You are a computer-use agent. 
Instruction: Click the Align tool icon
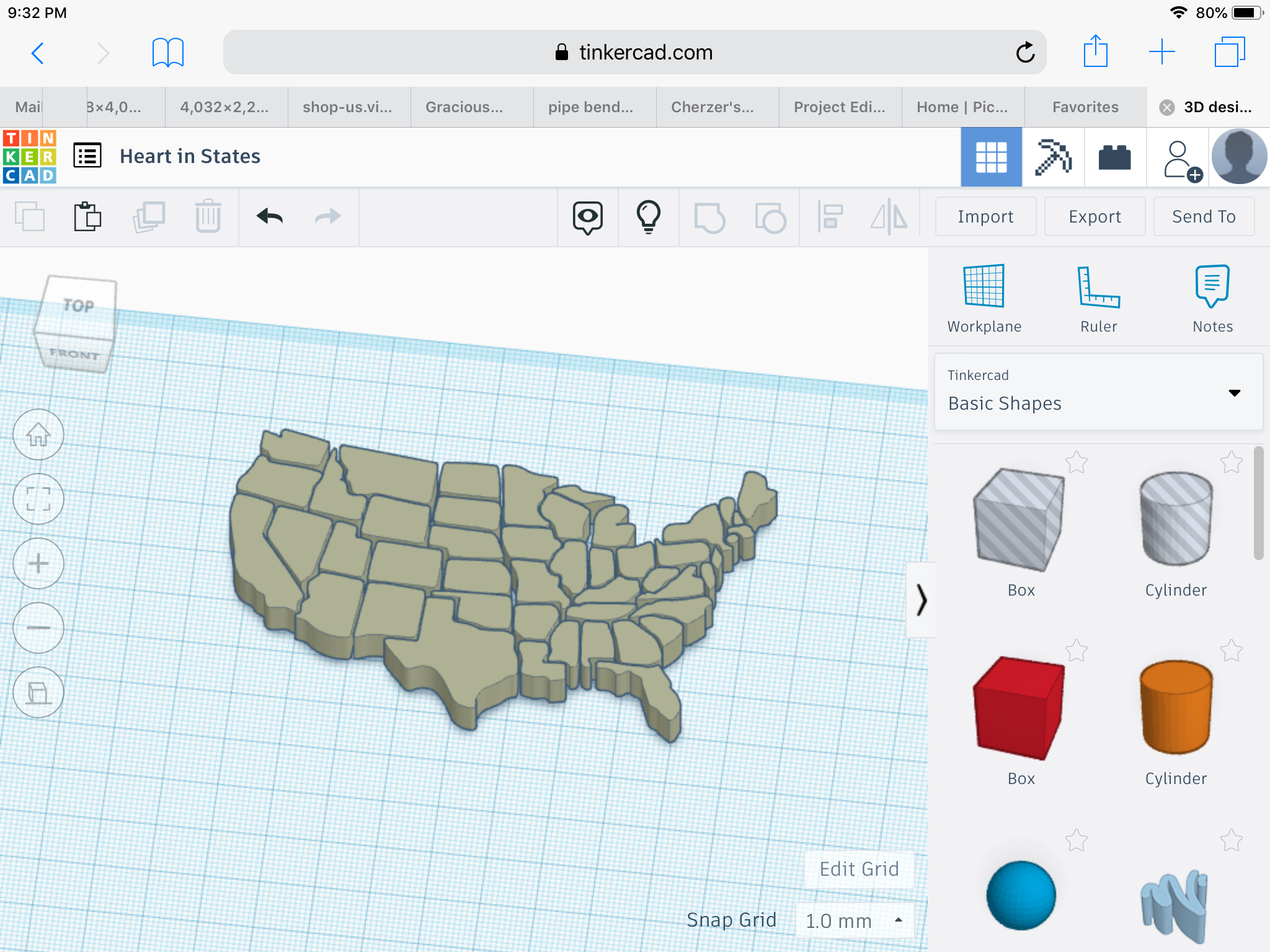(830, 217)
